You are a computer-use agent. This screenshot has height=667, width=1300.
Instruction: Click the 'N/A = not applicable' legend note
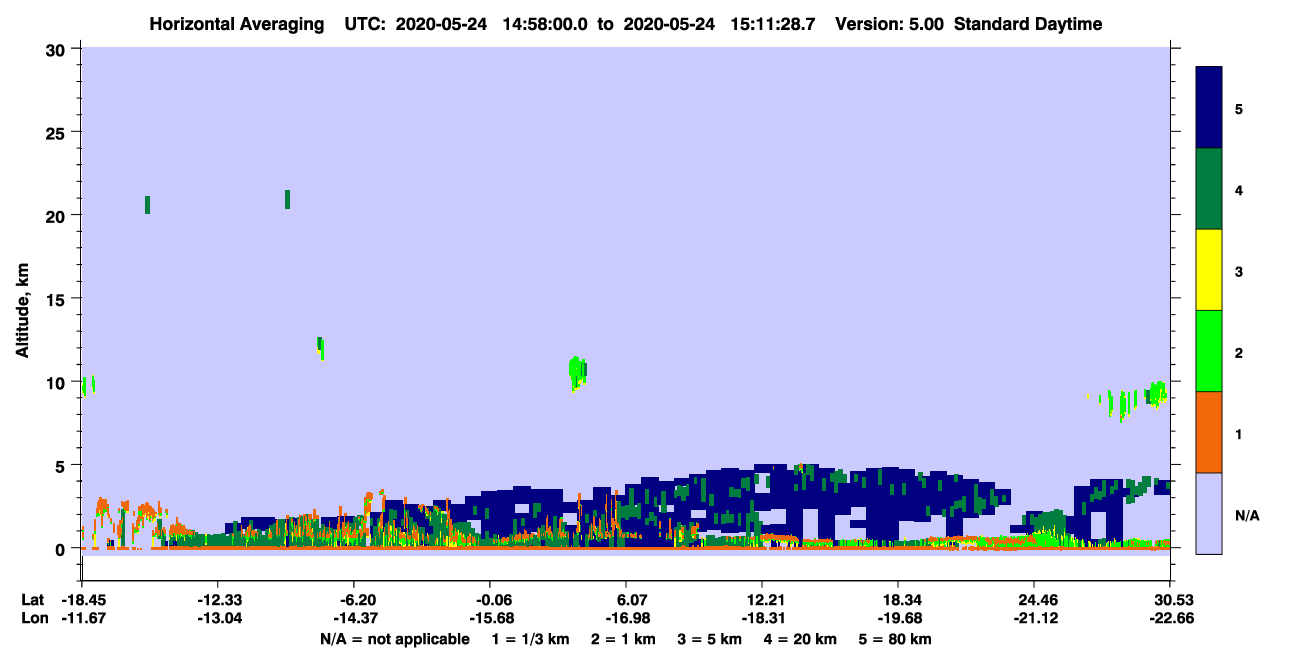(x=394, y=639)
